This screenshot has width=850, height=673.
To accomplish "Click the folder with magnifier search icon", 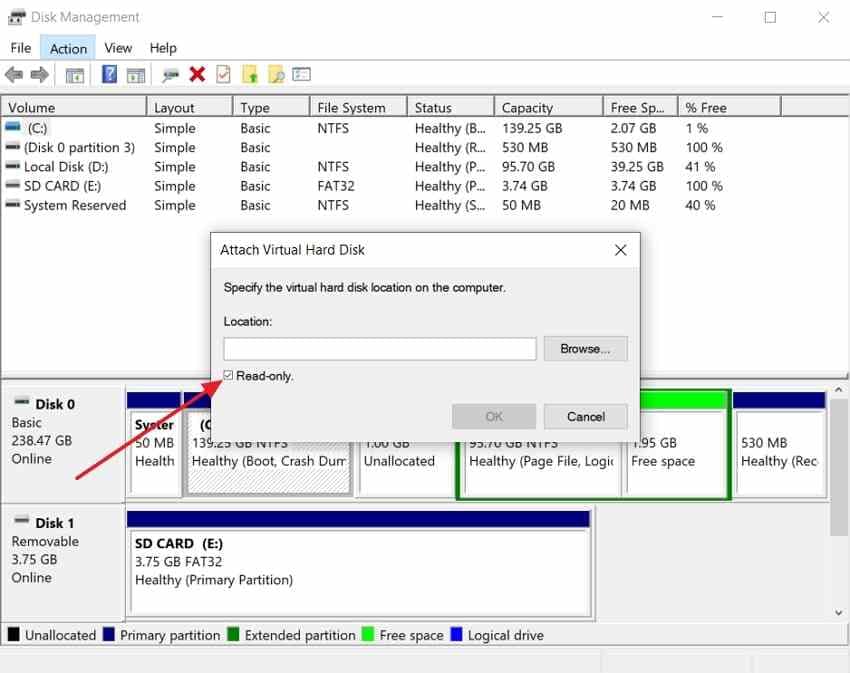I will click(x=276, y=74).
